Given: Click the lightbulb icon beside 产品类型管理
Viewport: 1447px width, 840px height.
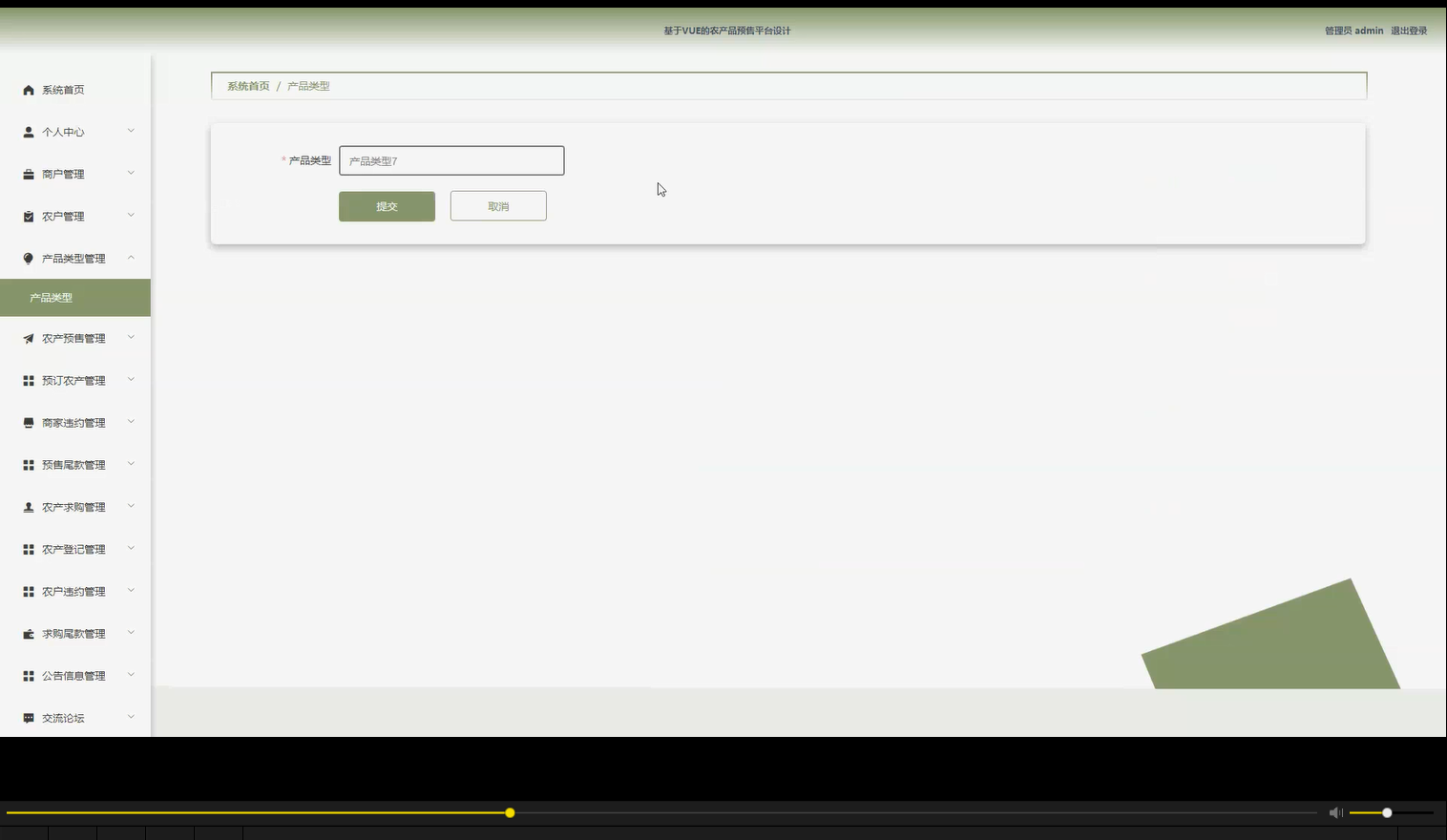Looking at the screenshot, I should tap(29, 259).
